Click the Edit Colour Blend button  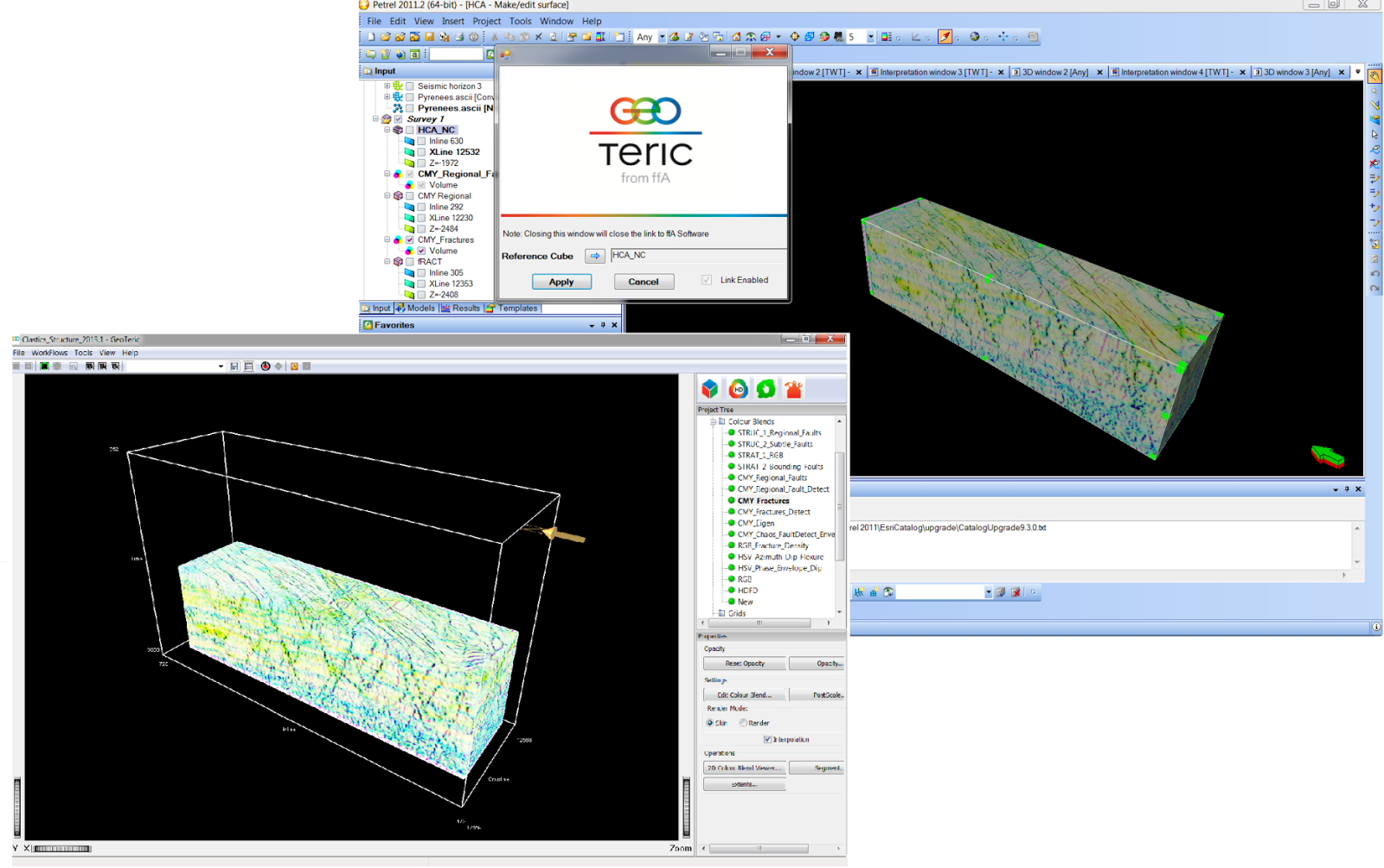pos(744,695)
